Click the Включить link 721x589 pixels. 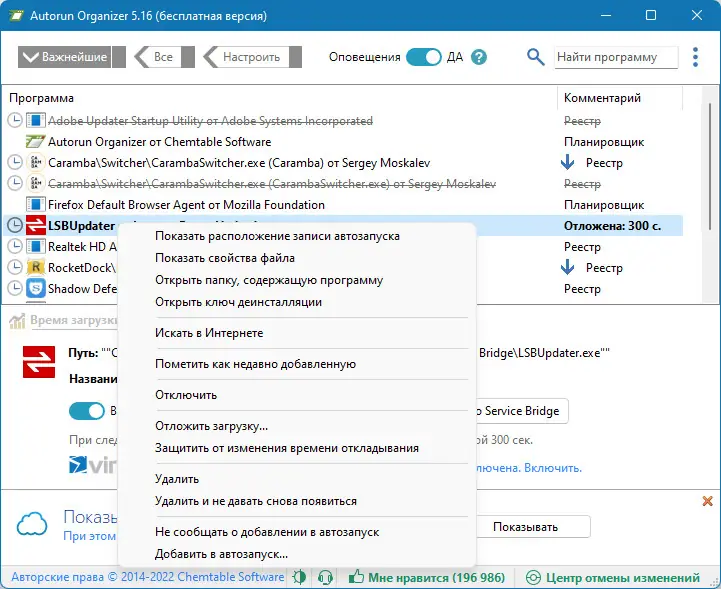click(x=553, y=468)
